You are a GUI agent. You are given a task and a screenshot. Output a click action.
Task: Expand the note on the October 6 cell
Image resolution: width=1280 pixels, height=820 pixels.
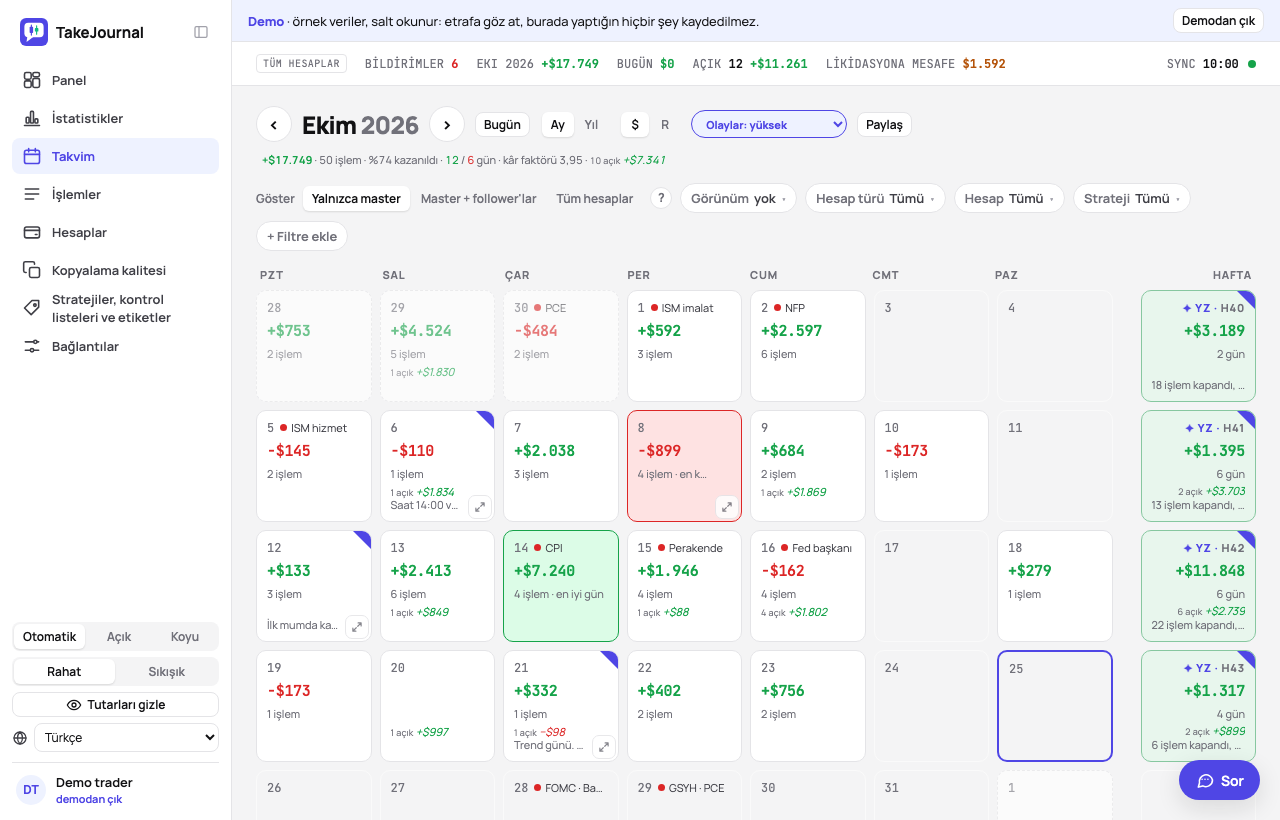pos(480,507)
